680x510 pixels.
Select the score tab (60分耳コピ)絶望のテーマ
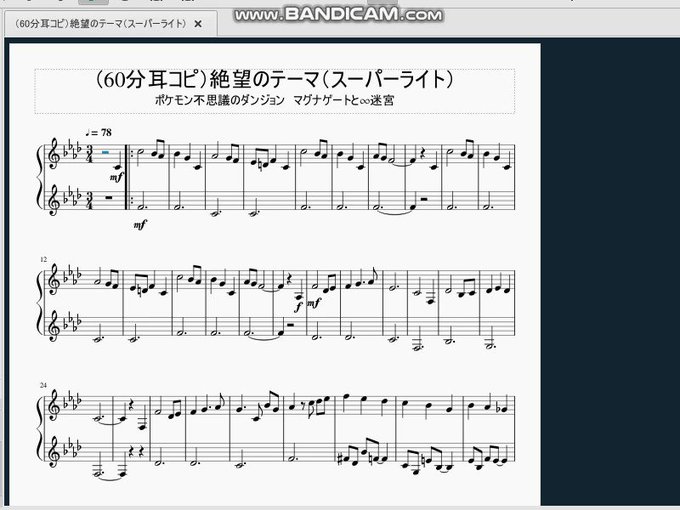pyautogui.click(x=111, y=24)
